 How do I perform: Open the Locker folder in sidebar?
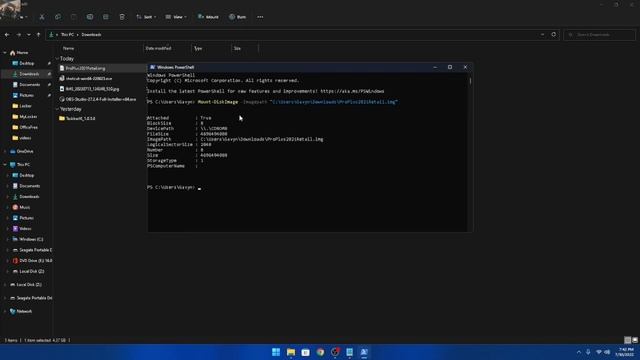(25, 106)
